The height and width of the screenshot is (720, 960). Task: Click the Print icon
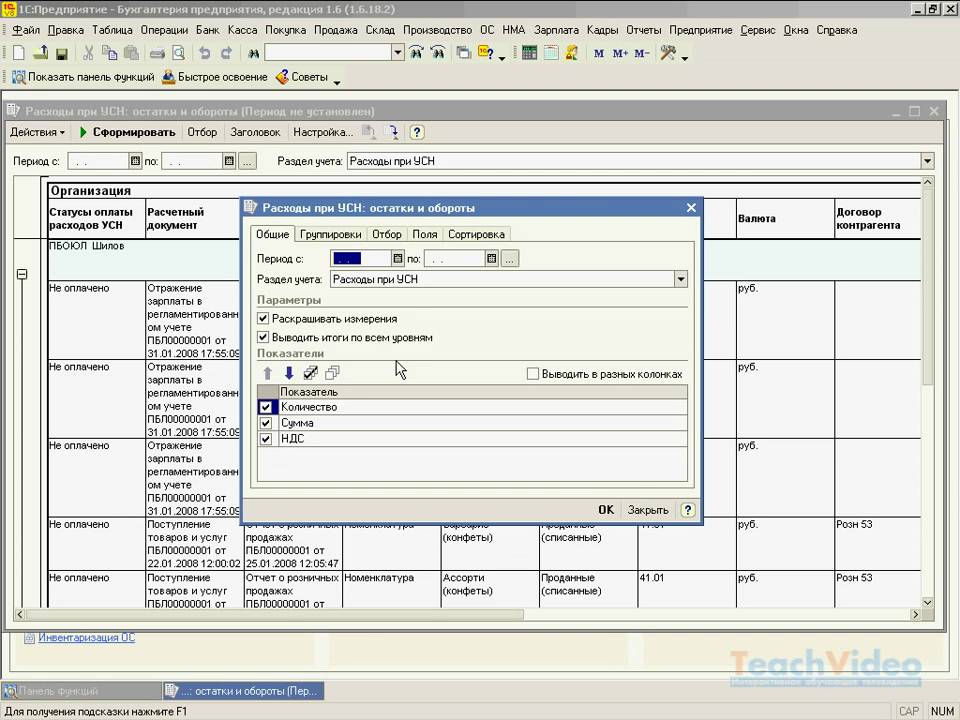click(157, 54)
